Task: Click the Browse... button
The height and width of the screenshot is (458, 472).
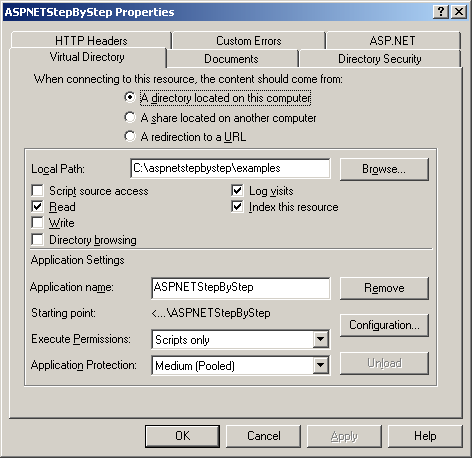Action: pyautogui.click(x=384, y=169)
